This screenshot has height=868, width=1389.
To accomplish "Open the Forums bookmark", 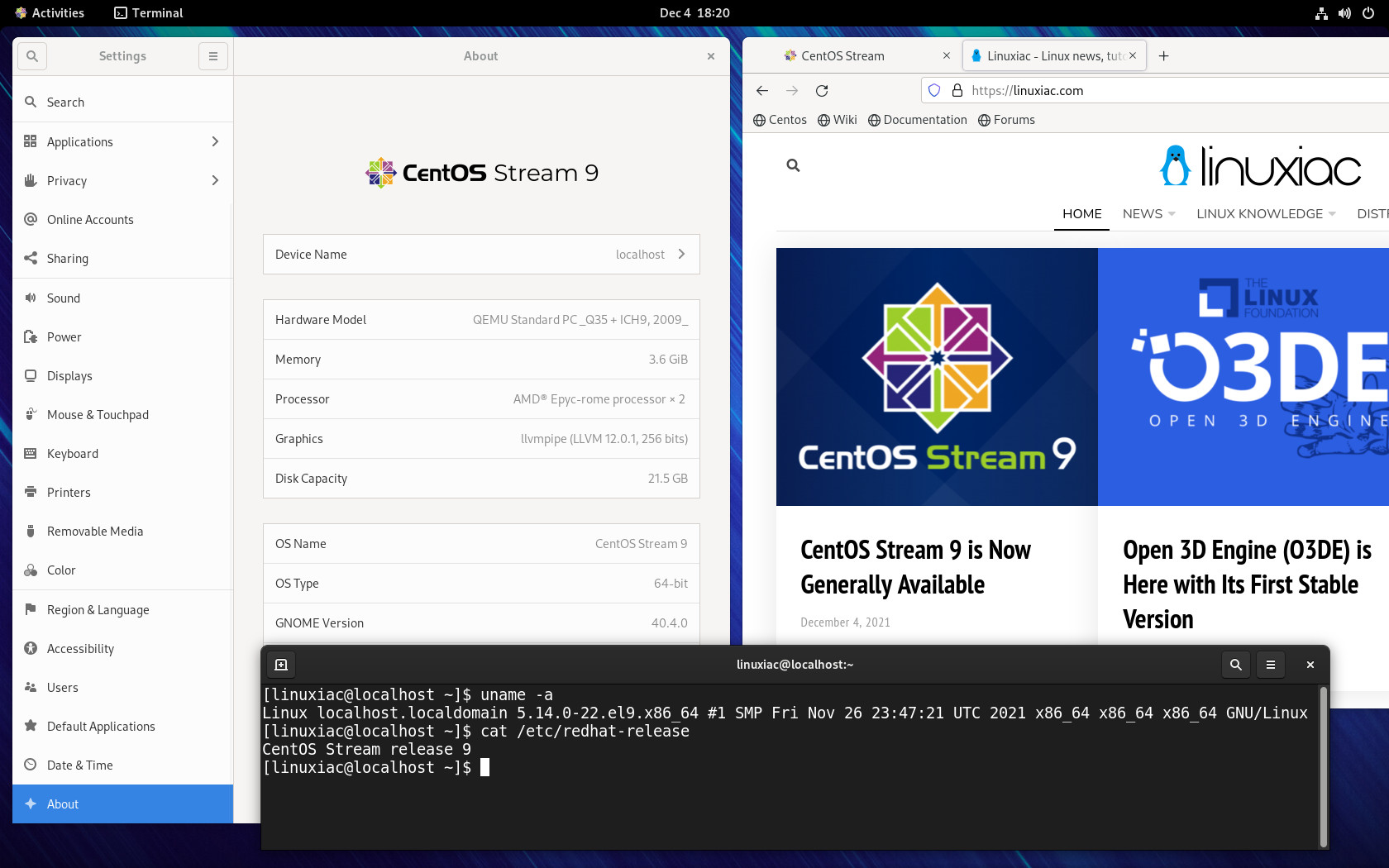I will [1007, 119].
